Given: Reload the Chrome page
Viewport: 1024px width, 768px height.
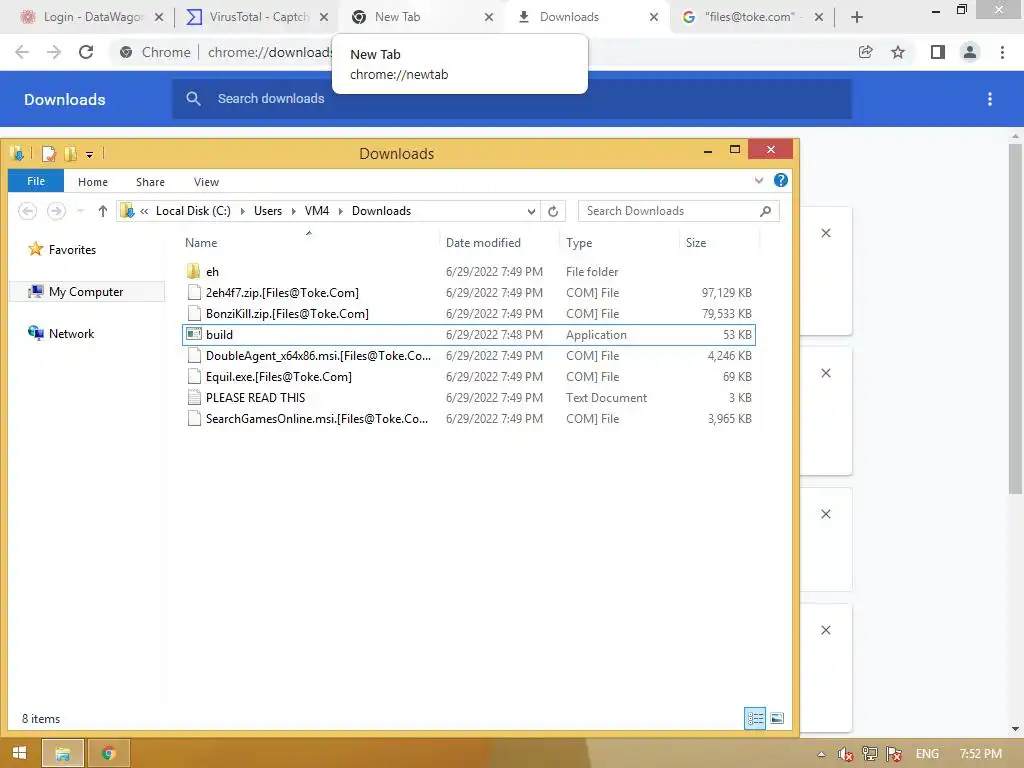Looking at the screenshot, I should 86,52.
